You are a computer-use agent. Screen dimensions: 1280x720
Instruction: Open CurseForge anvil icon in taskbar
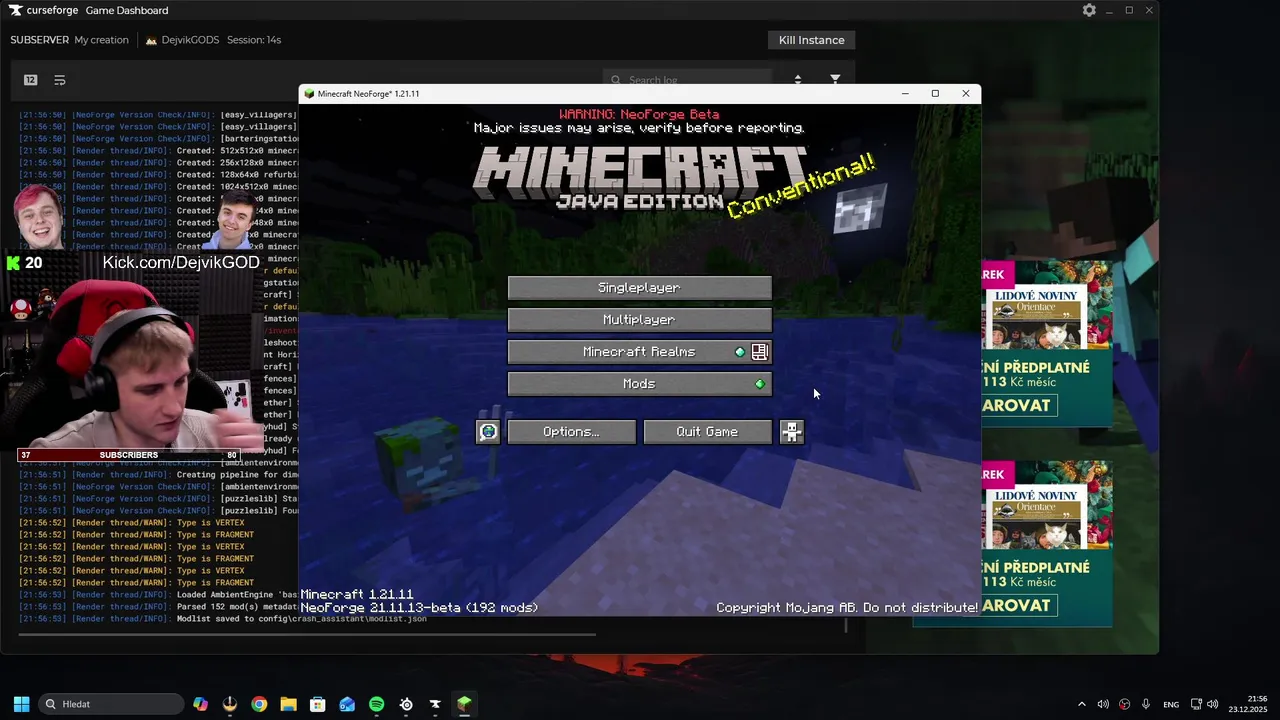[x=435, y=704]
